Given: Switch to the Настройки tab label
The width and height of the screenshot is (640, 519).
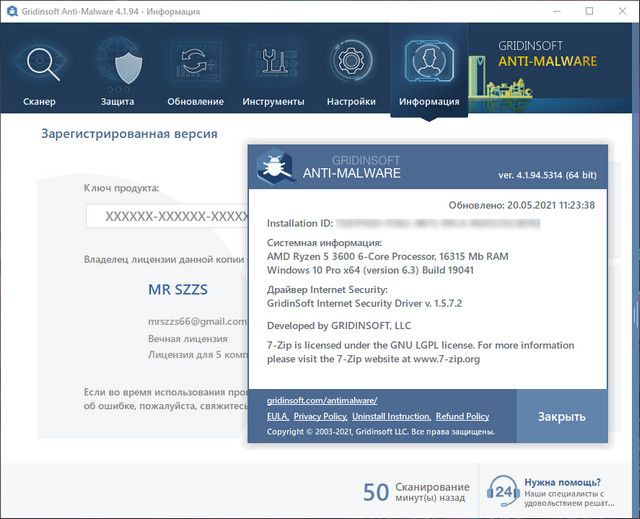Looking at the screenshot, I should point(350,101).
